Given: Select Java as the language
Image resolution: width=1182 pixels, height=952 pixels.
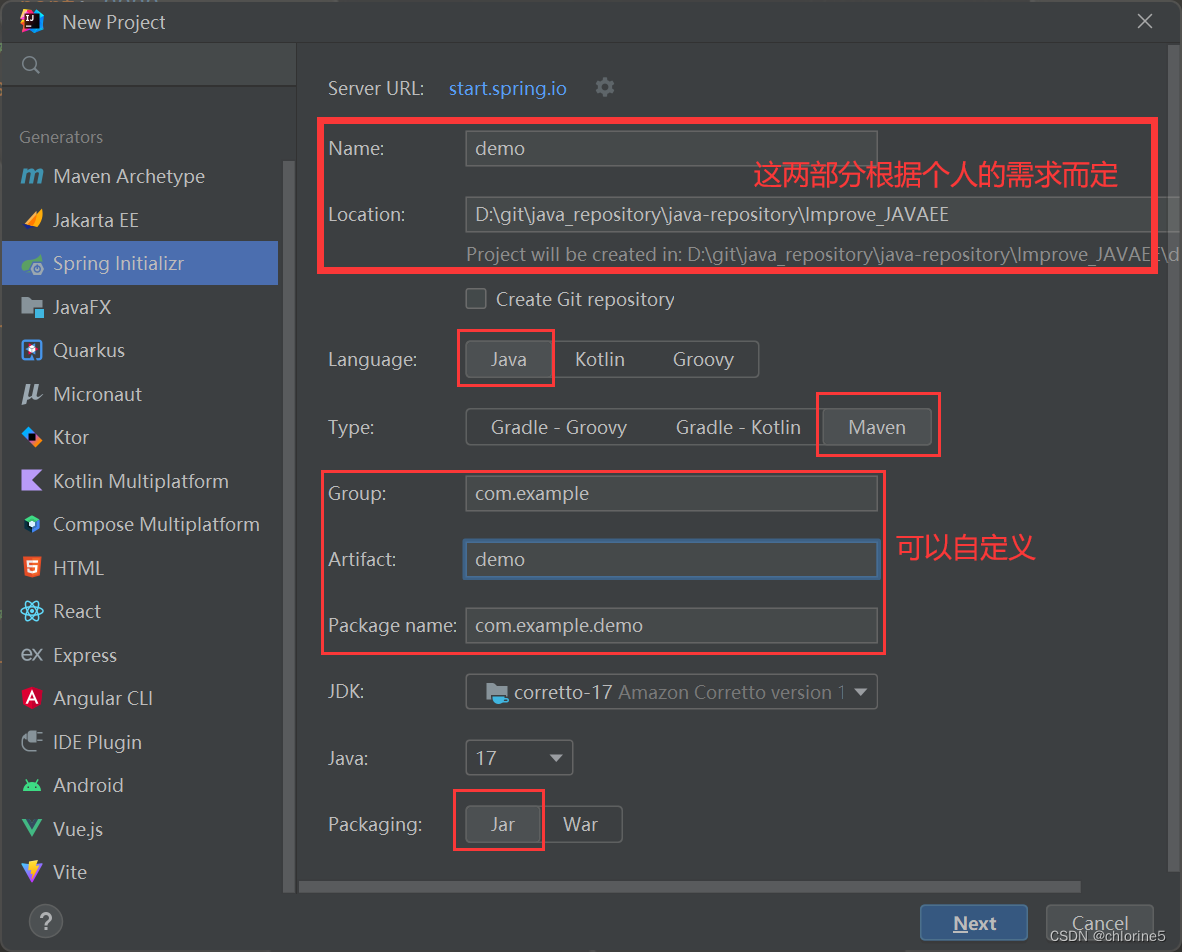Looking at the screenshot, I should pyautogui.click(x=509, y=360).
